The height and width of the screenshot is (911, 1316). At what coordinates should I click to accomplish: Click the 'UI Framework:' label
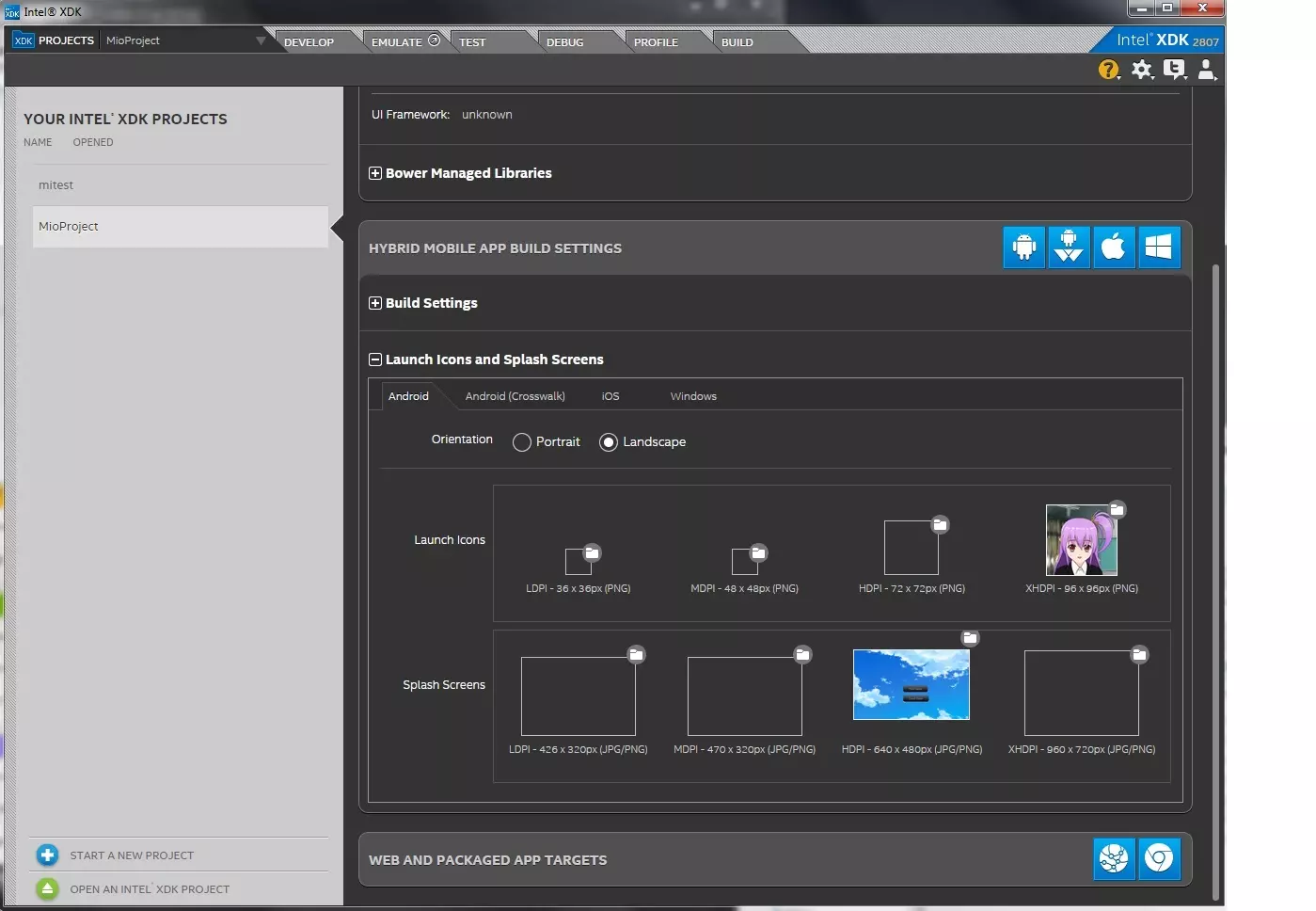click(410, 115)
